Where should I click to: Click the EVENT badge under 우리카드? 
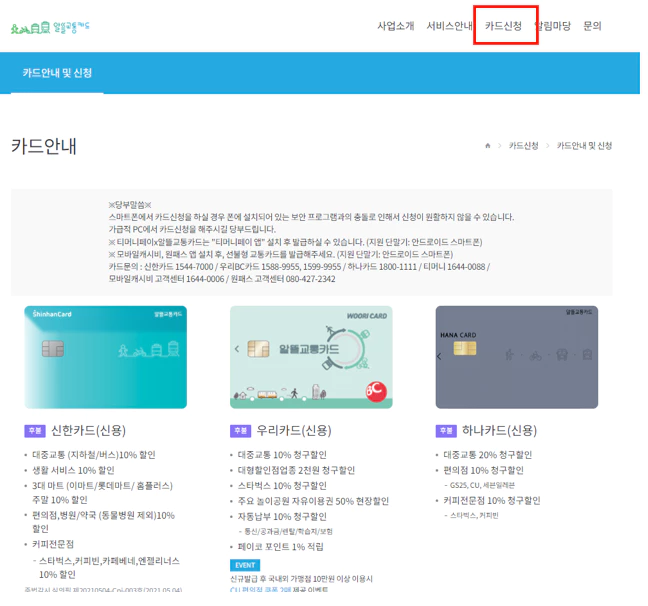click(245, 565)
